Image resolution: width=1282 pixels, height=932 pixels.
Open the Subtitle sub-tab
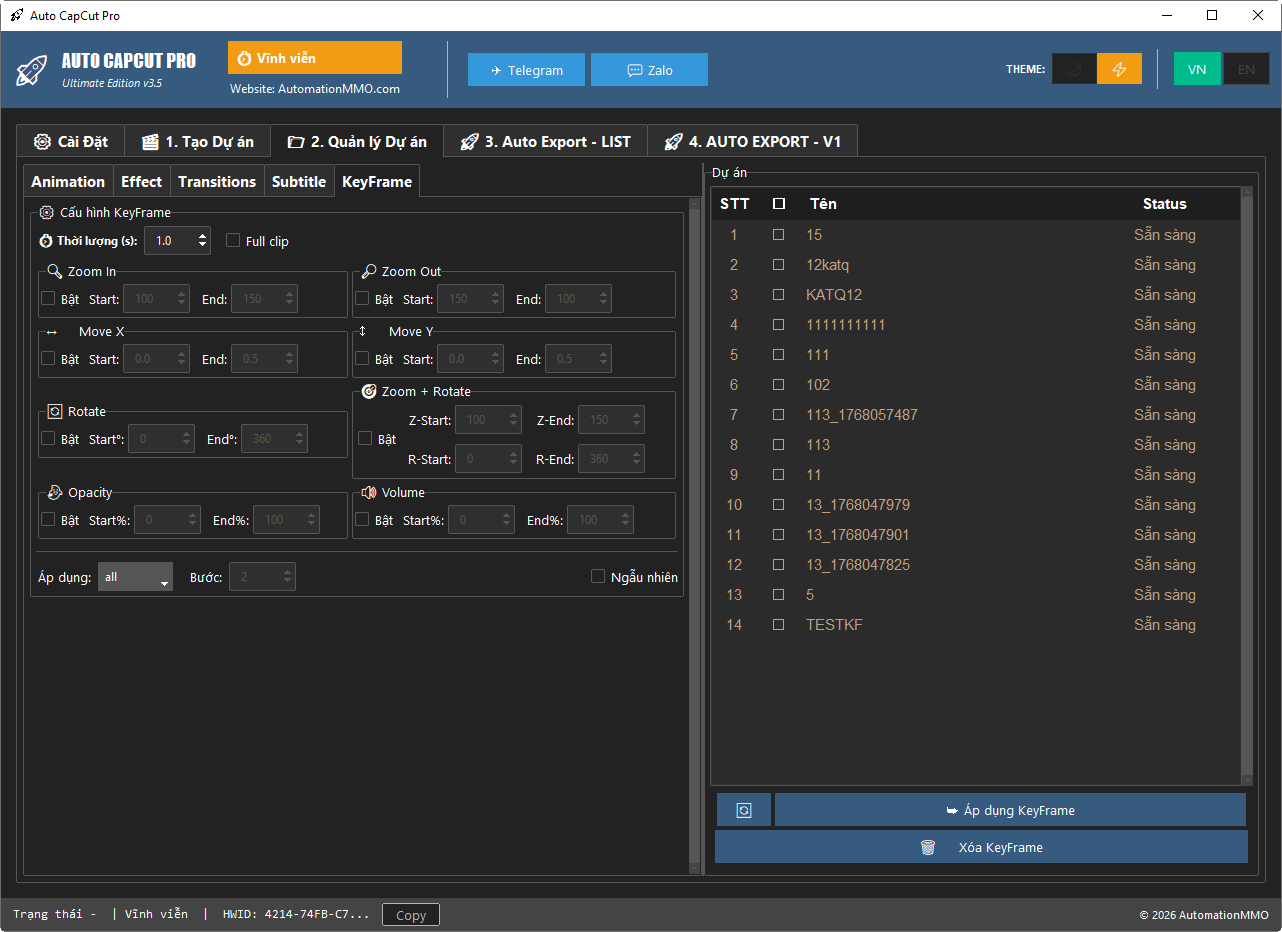299,181
